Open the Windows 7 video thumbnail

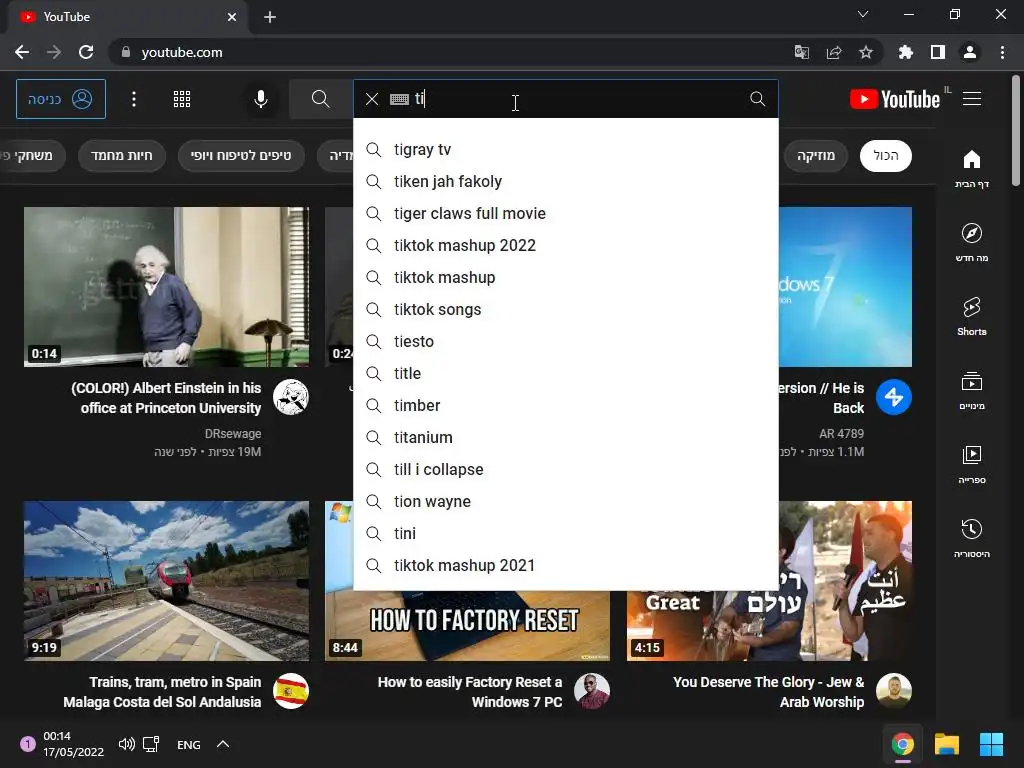click(845, 287)
